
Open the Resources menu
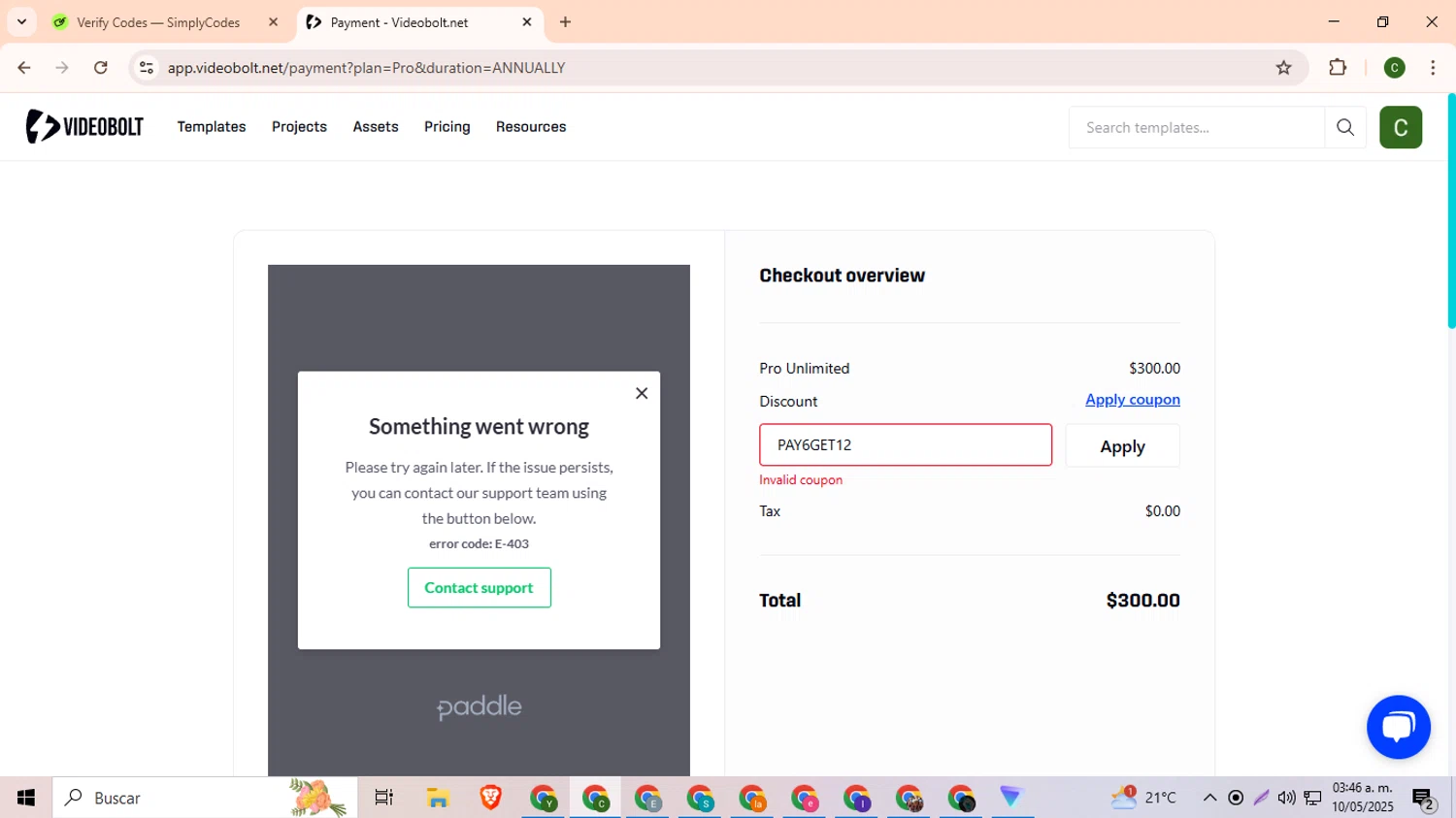531,127
